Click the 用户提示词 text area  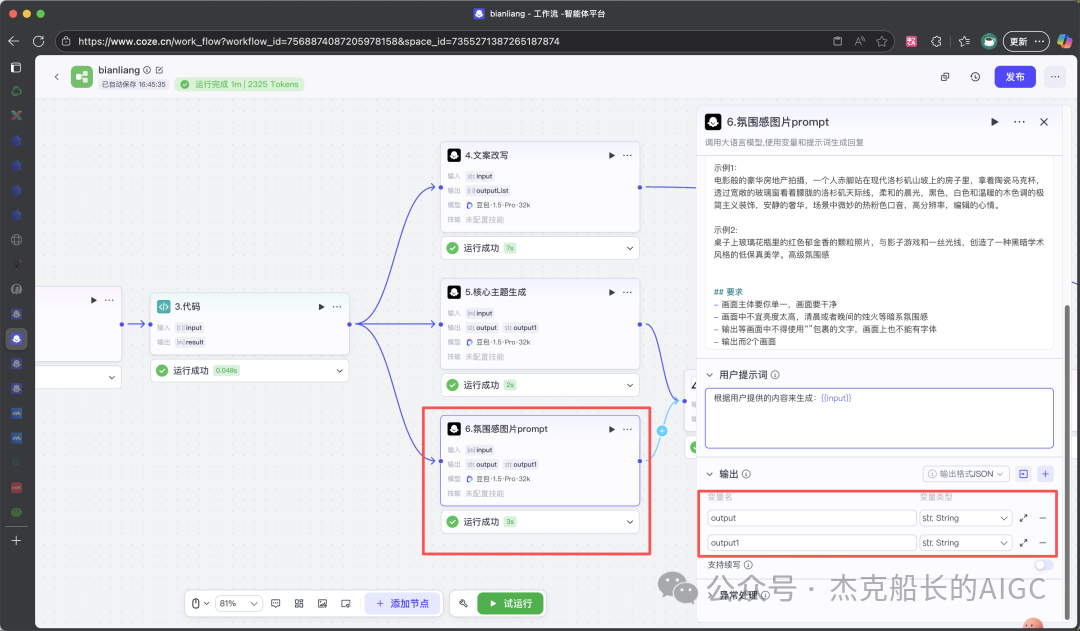[879, 418]
